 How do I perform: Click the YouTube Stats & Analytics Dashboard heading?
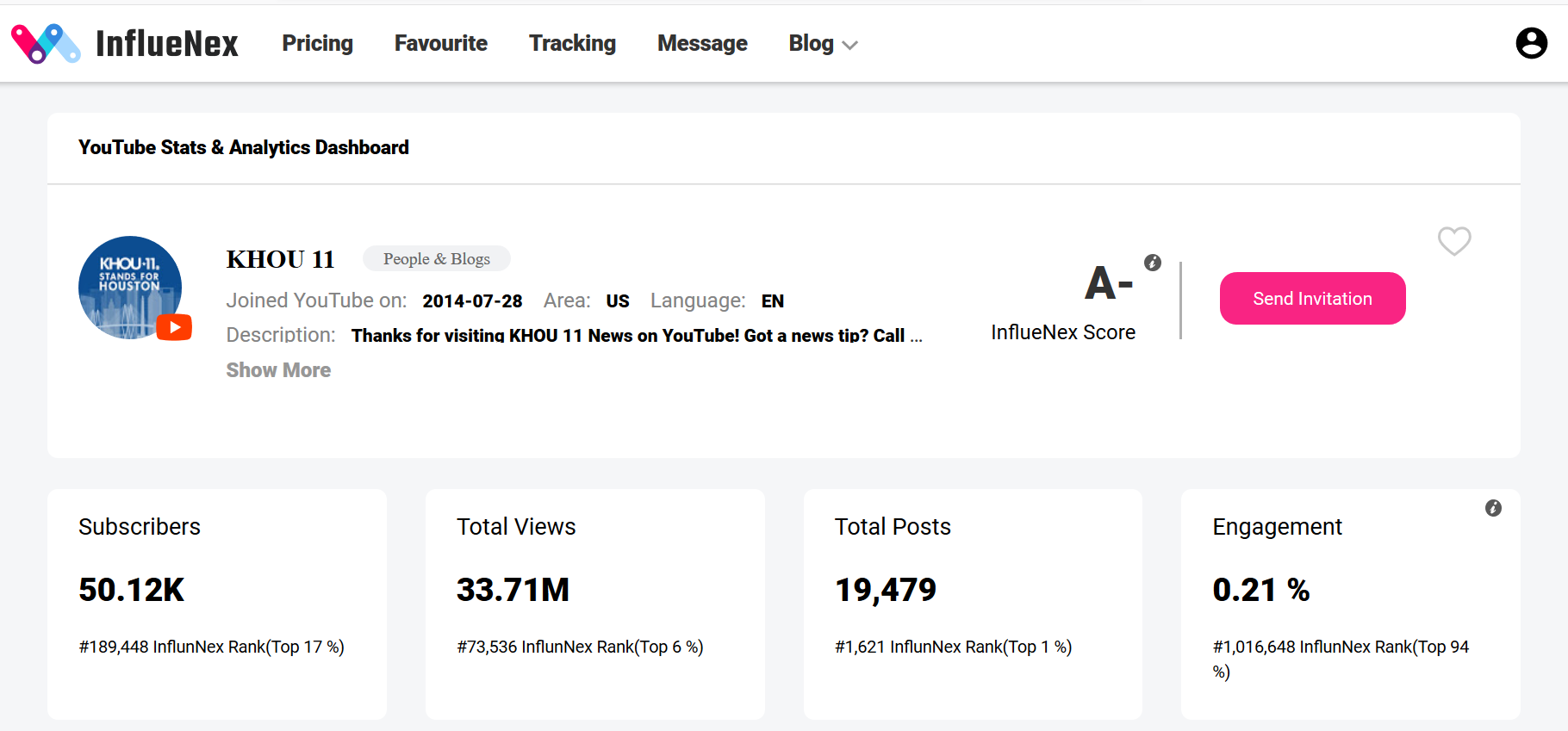click(x=244, y=147)
